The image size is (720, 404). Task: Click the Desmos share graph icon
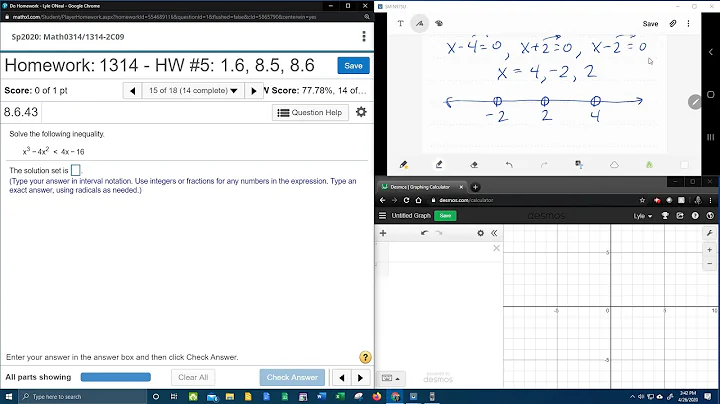coord(680,215)
